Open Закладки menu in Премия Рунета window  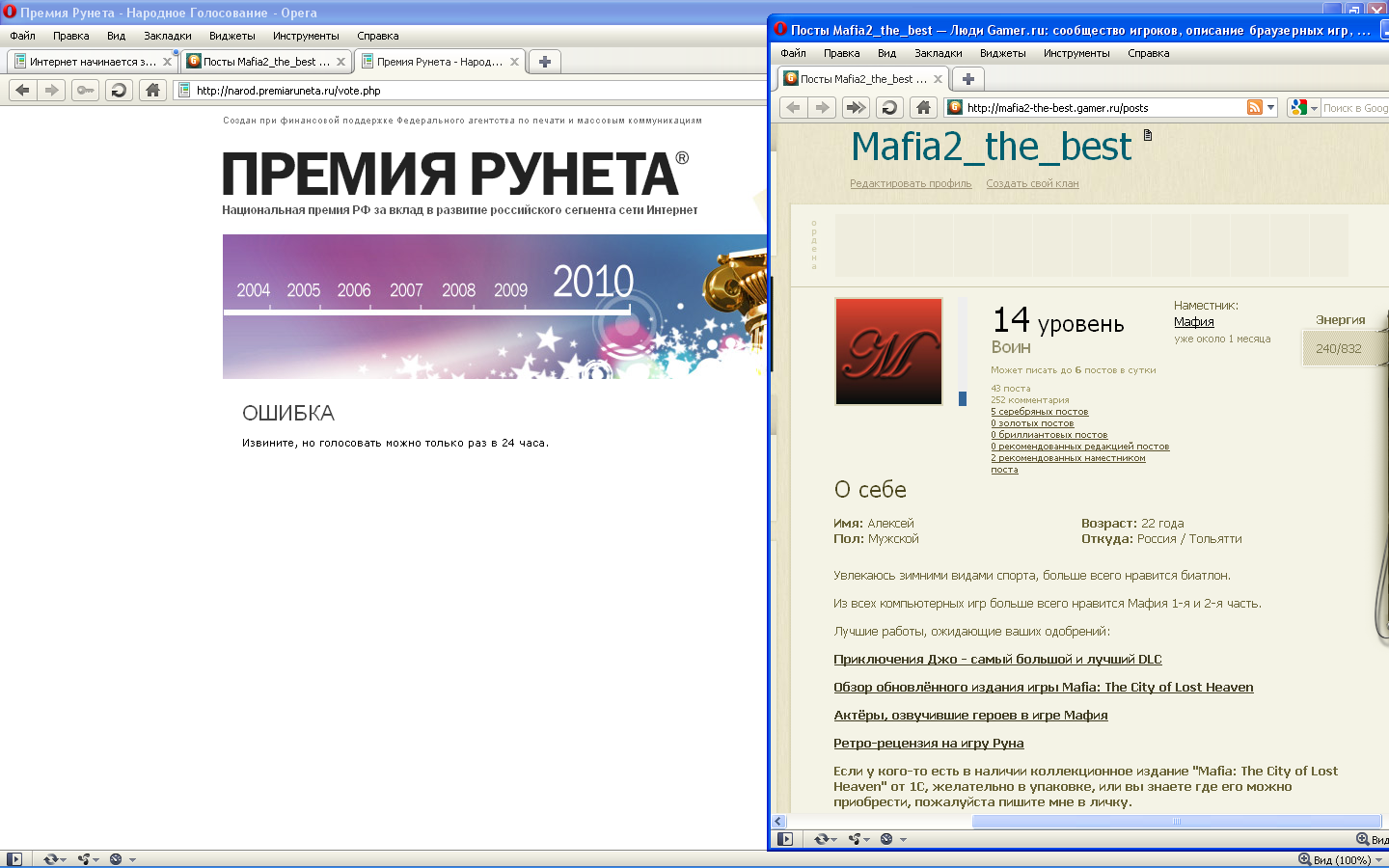point(168,36)
